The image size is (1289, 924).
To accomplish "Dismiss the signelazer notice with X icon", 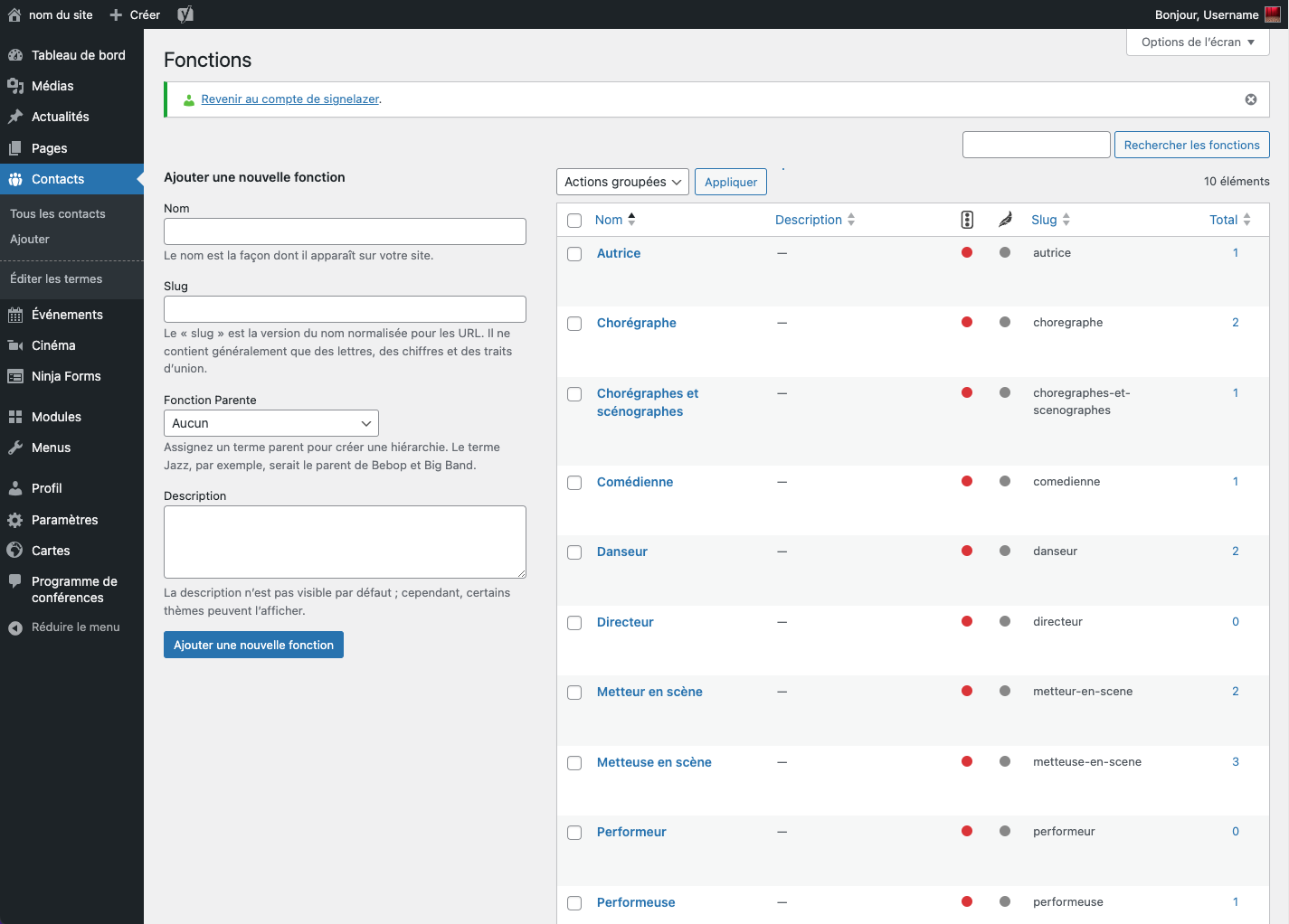I will [1250, 99].
